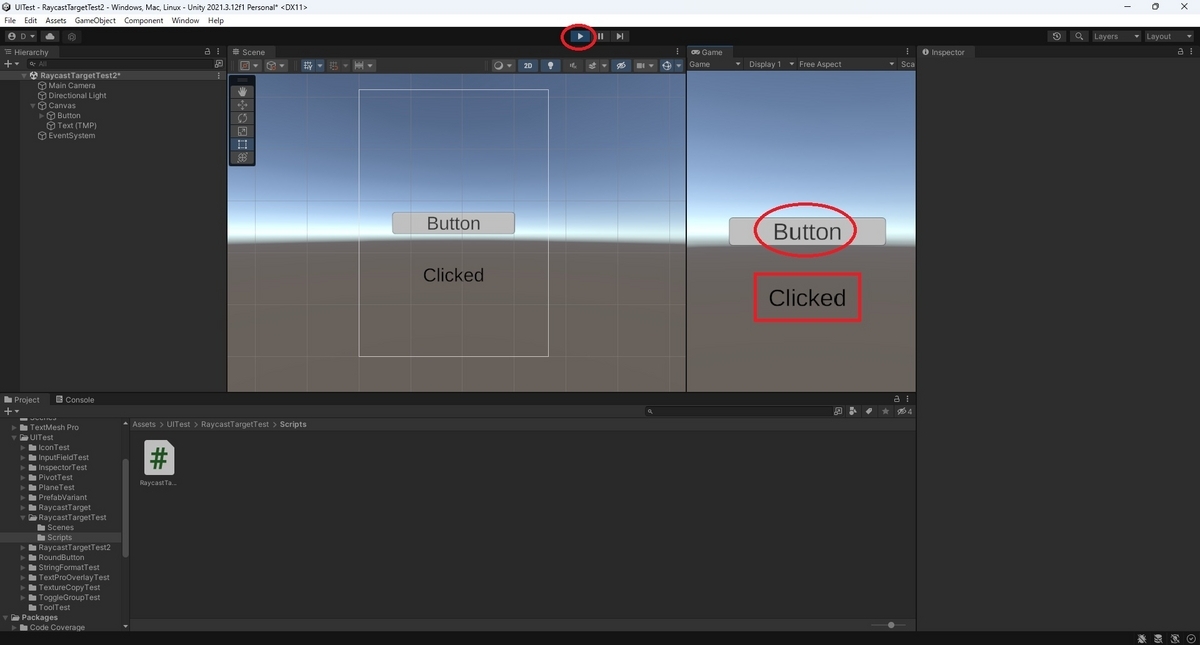The height and width of the screenshot is (645, 1200).
Task: Click the RaycastTargetTest breadcrumb link
Action: pyautogui.click(x=235, y=424)
